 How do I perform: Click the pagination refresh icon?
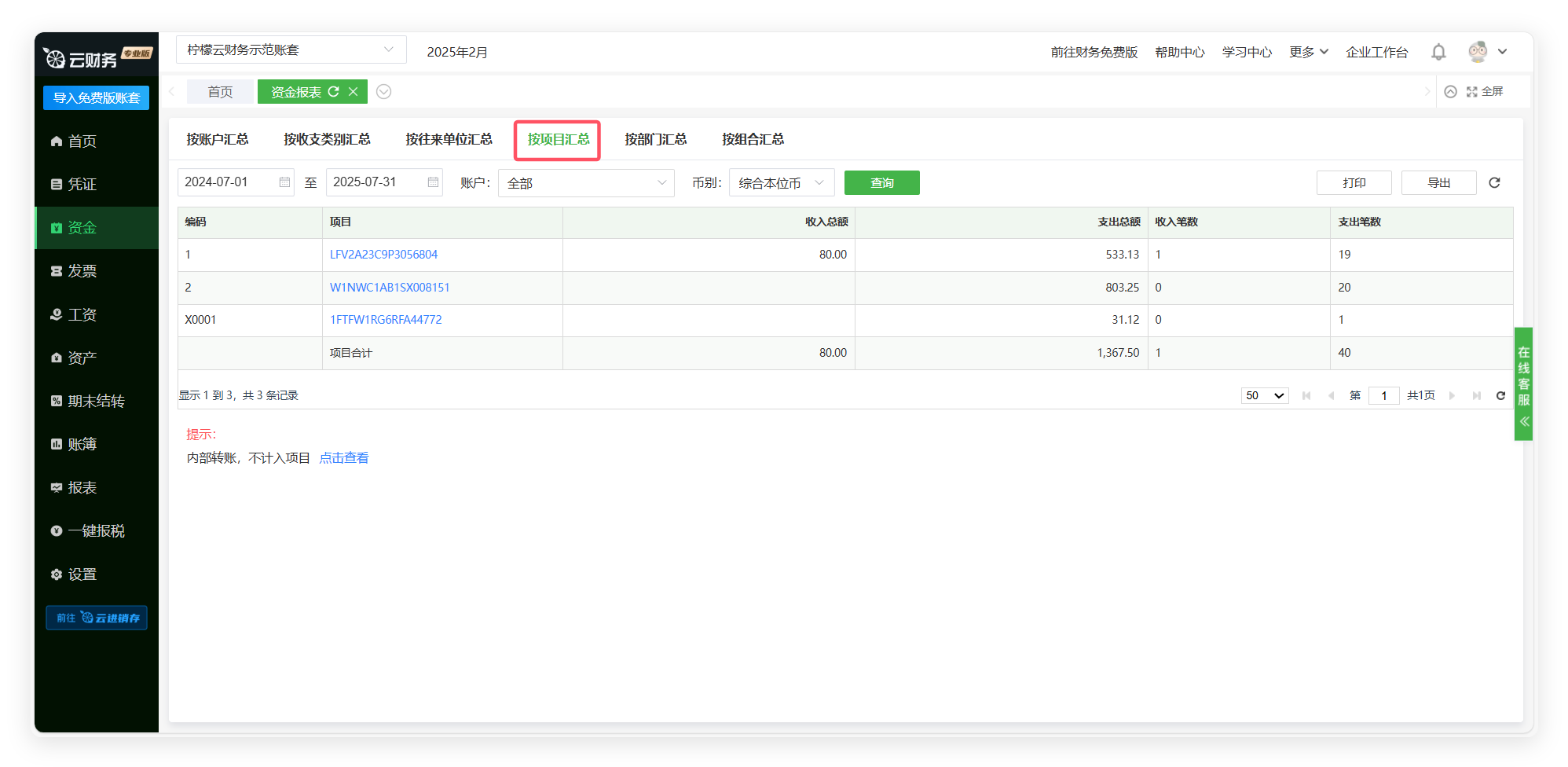click(1500, 395)
